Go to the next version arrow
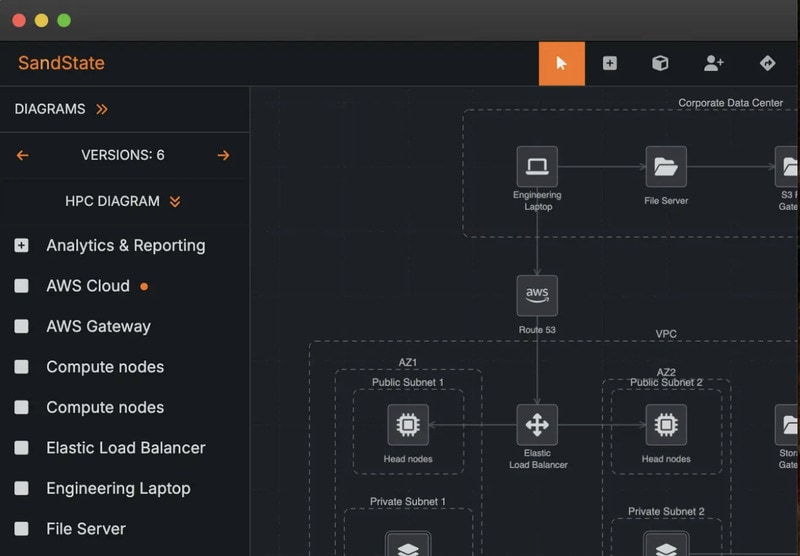The image size is (800, 556). pyautogui.click(x=223, y=155)
